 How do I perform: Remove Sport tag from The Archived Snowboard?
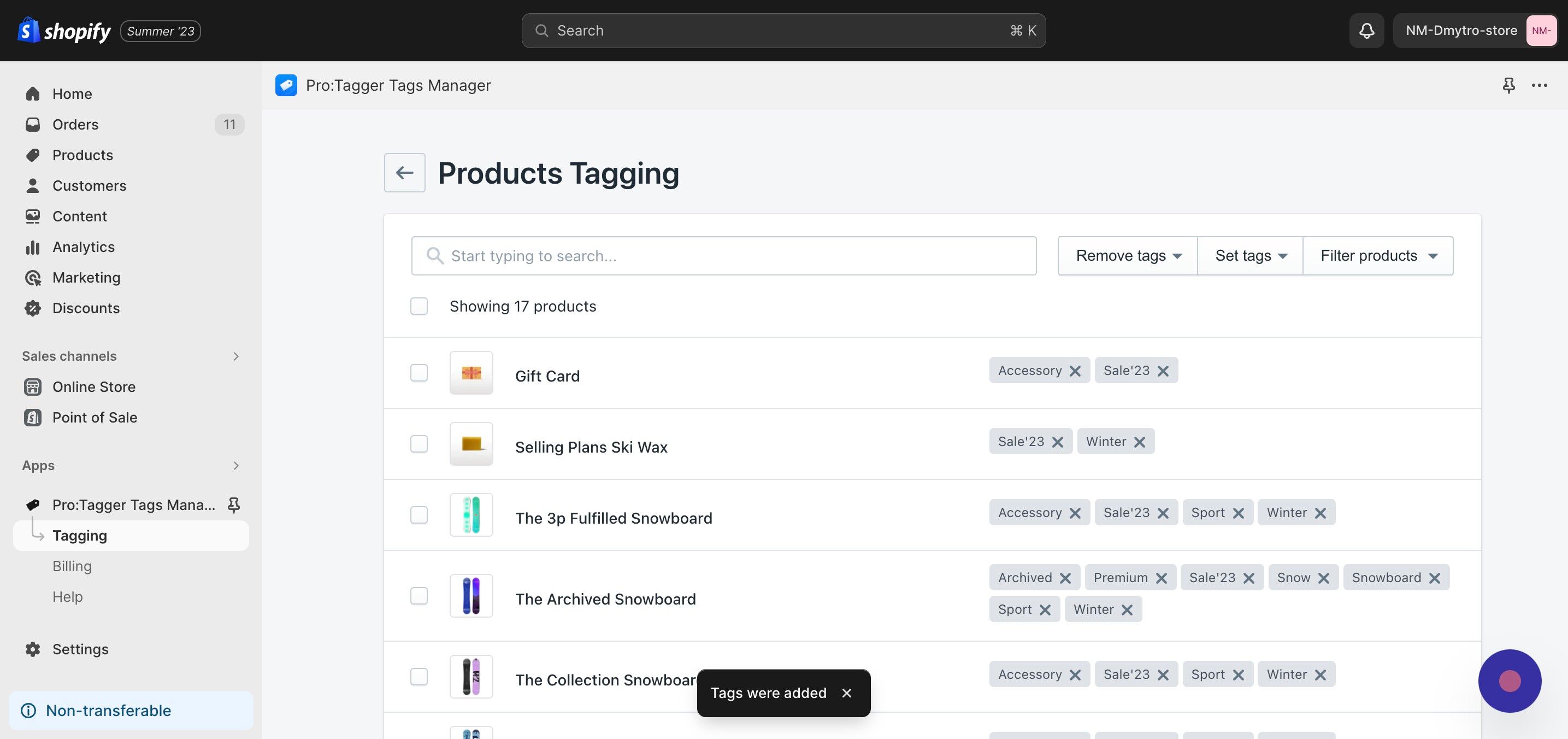click(x=1045, y=610)
